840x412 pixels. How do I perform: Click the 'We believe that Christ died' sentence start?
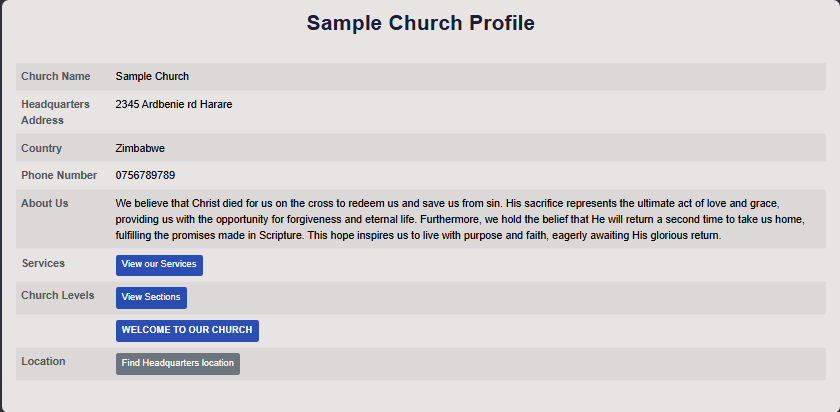[187, 204]
